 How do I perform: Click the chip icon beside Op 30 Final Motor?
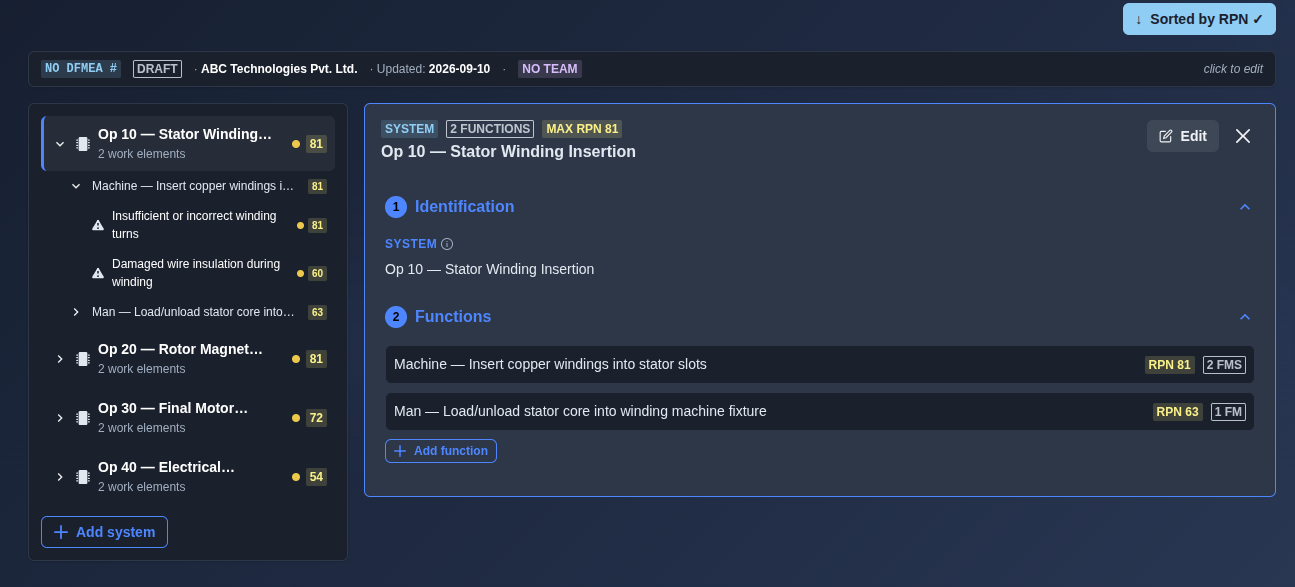click(83, 418)
